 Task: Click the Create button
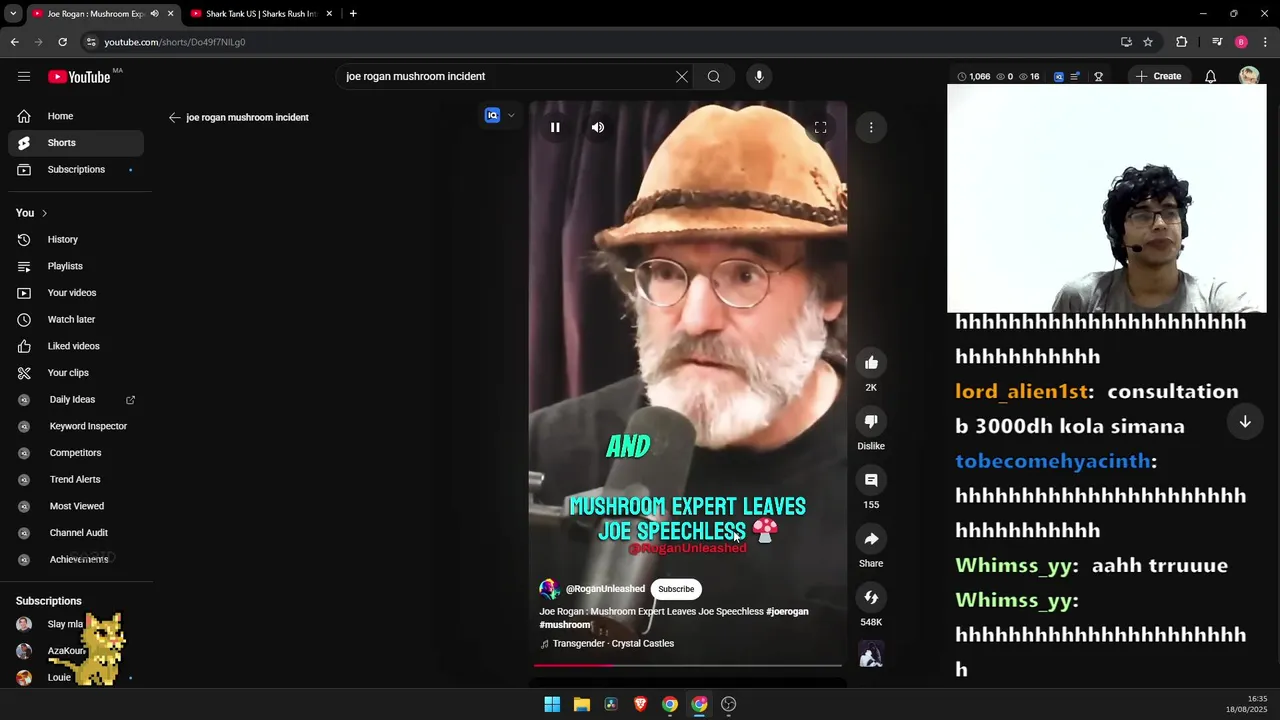click(x=1158, y=76)
